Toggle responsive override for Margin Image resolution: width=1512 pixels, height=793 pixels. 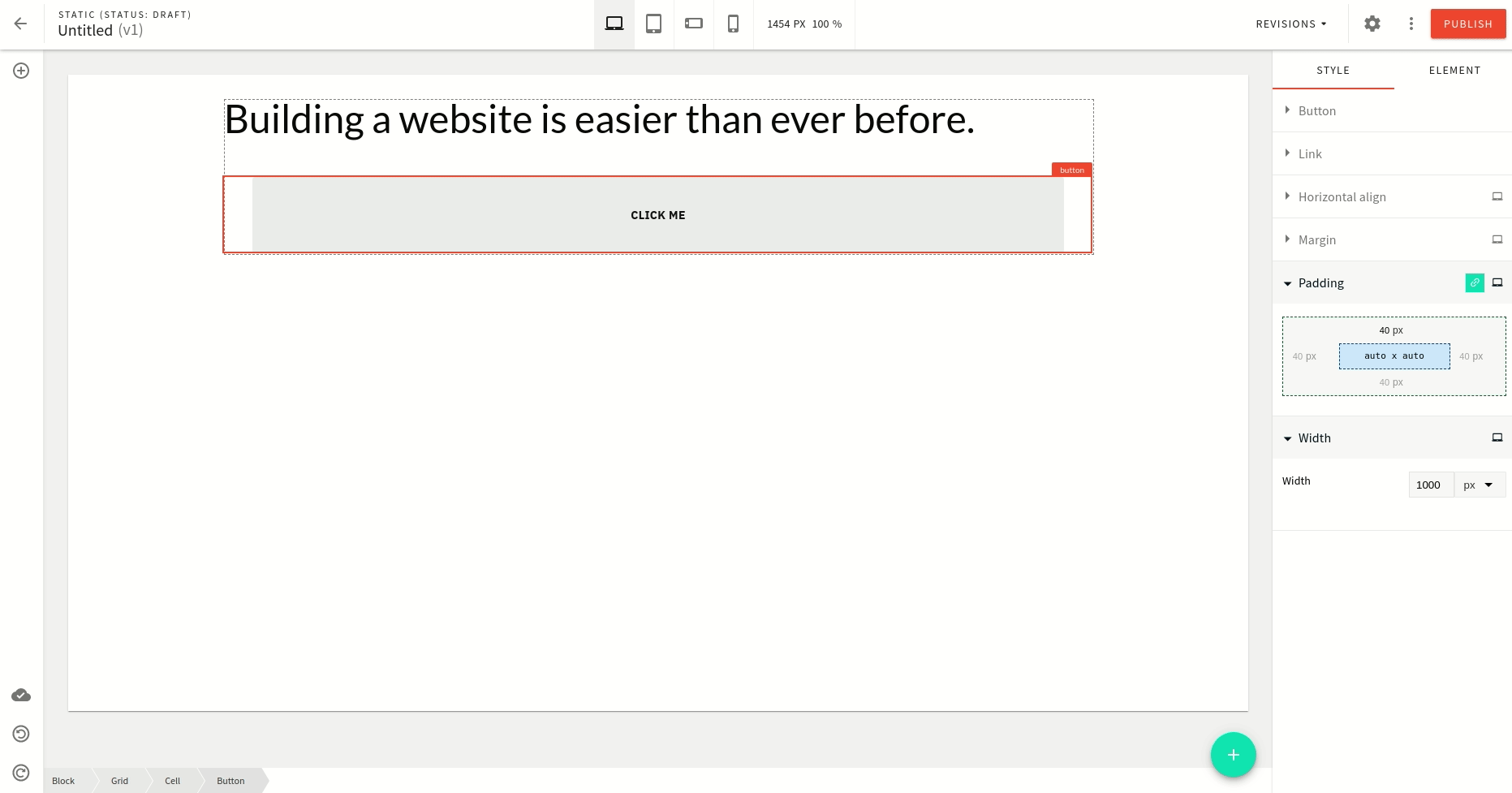1497,239
